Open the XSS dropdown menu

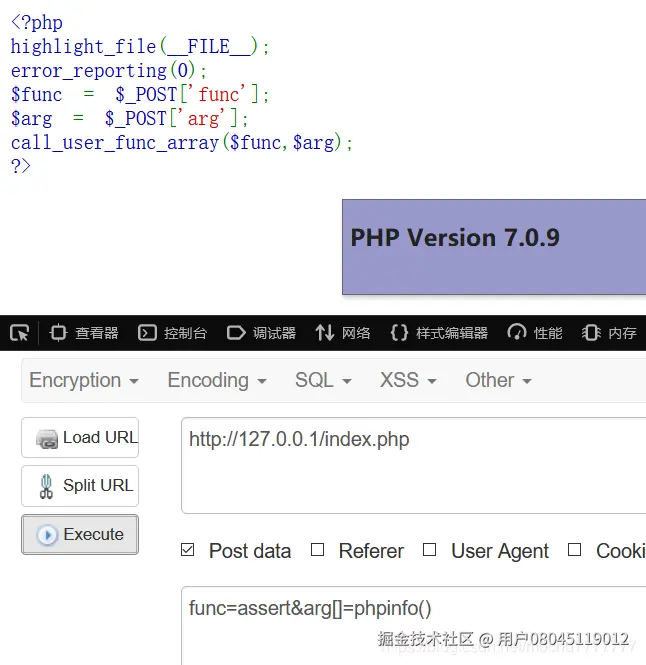coord(408,380)
